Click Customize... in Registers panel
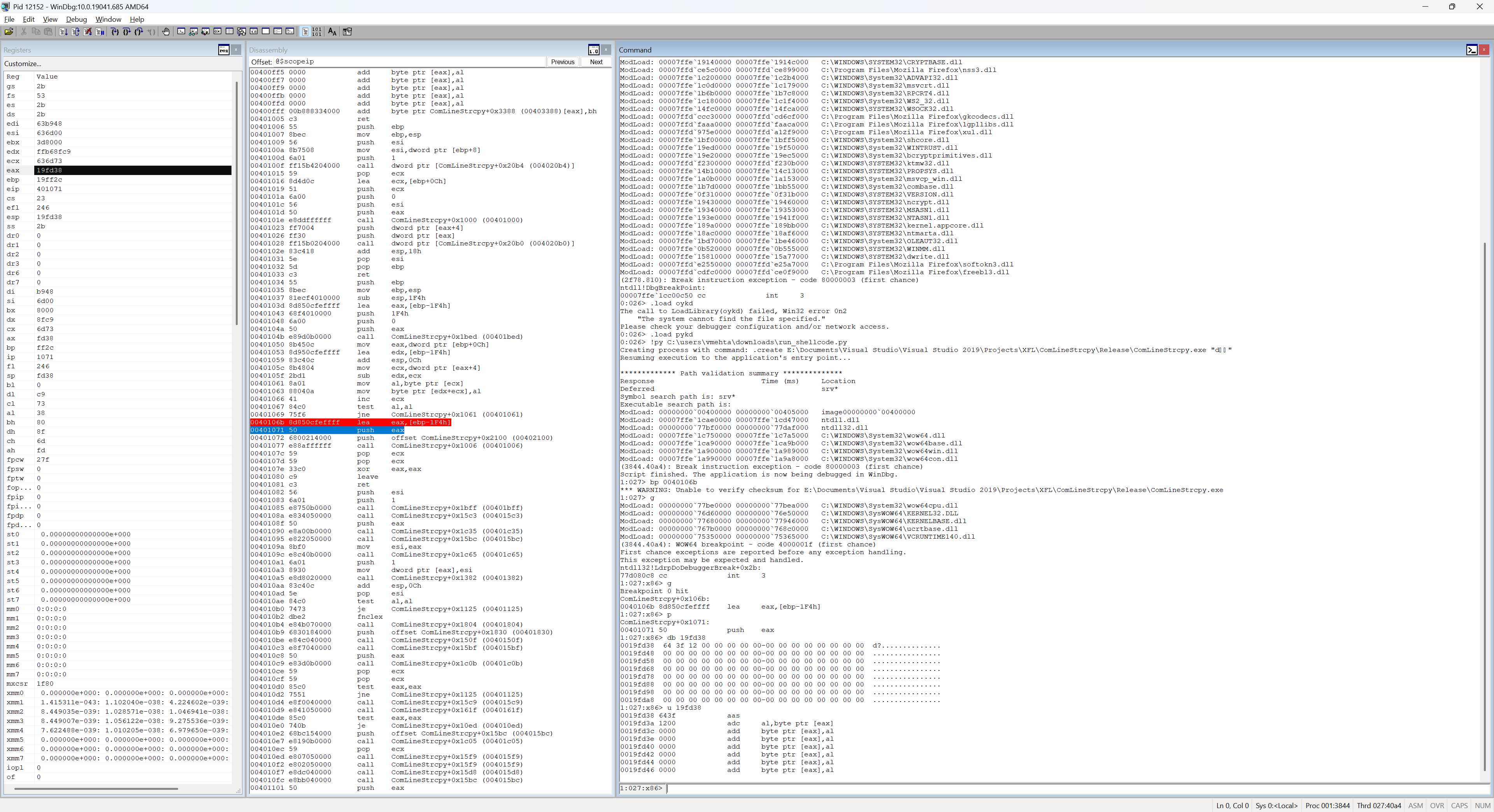Viewport: 1494px width, 812px height. coord(23,64)
